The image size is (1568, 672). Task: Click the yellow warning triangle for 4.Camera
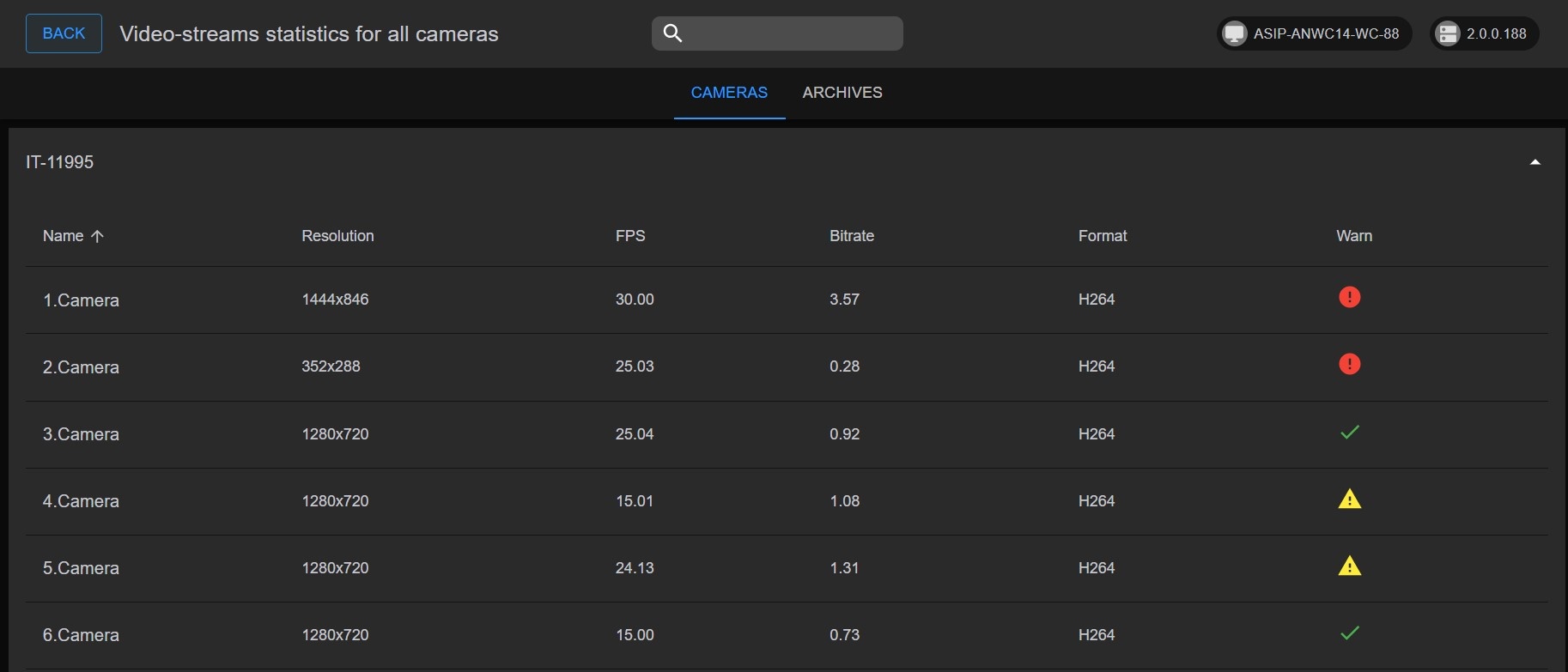pos(1349,499)
